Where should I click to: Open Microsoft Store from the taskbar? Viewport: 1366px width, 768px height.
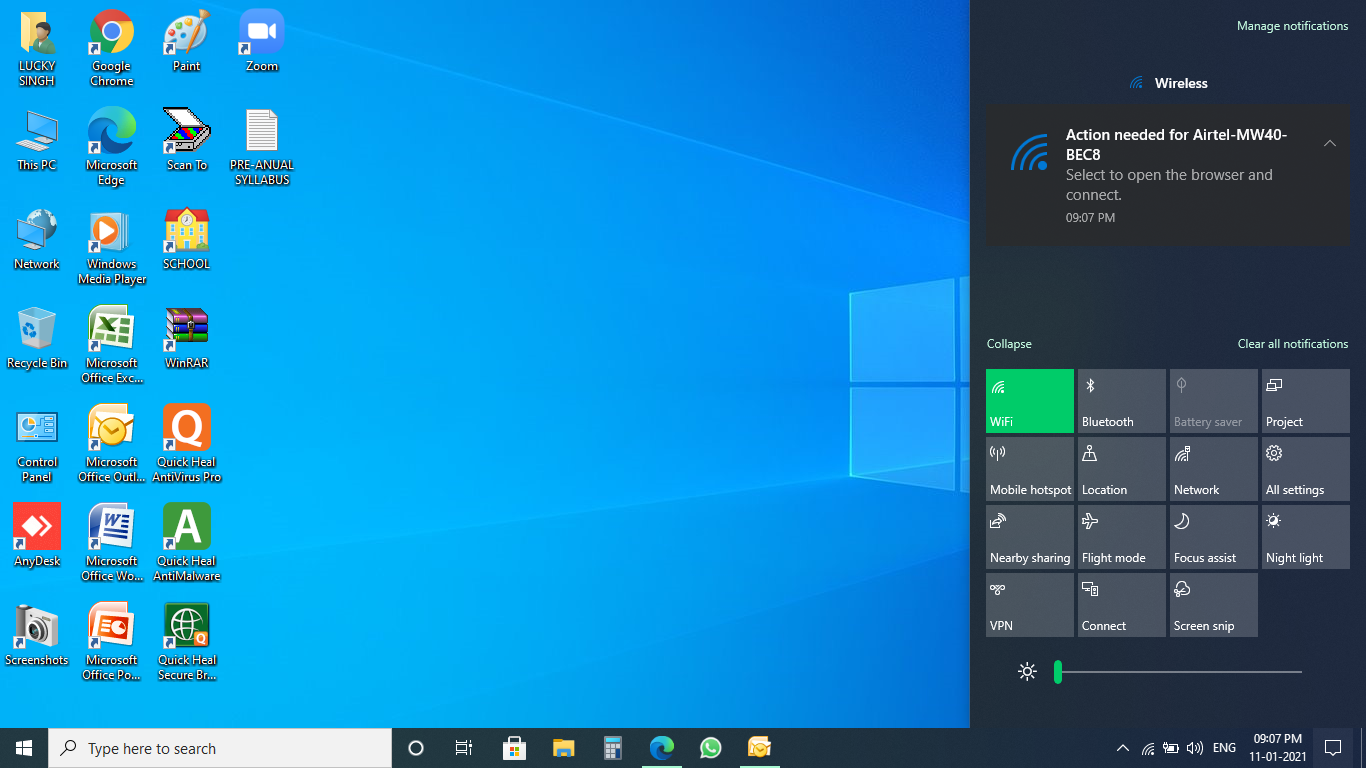514,748
